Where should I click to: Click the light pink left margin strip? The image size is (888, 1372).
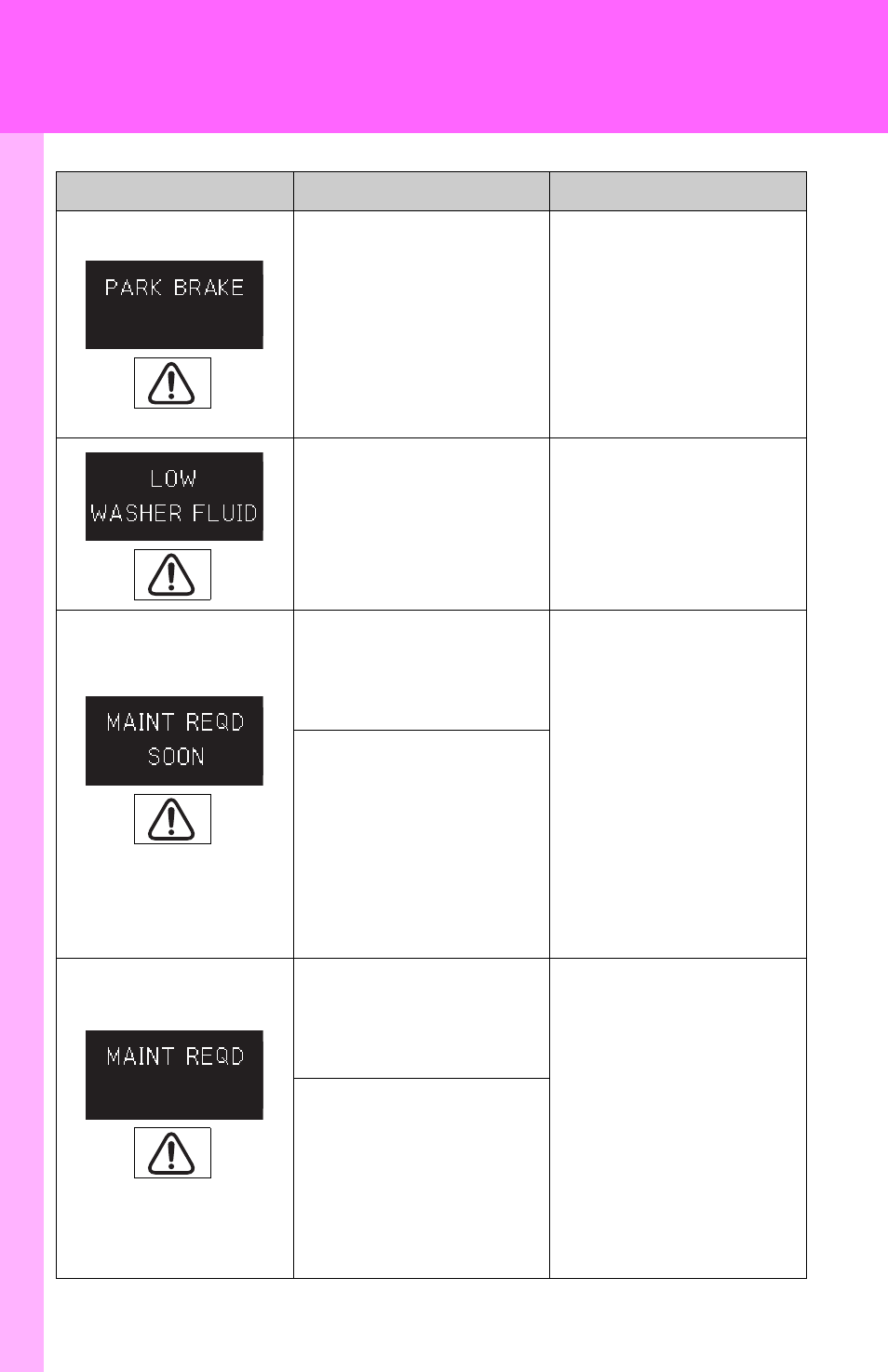(x=21, y=752)
